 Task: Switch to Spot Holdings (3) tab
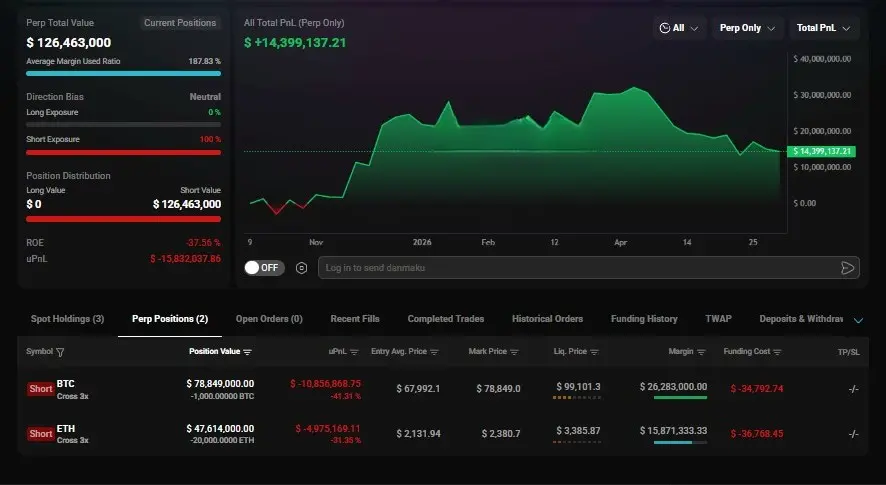[67, 319]
